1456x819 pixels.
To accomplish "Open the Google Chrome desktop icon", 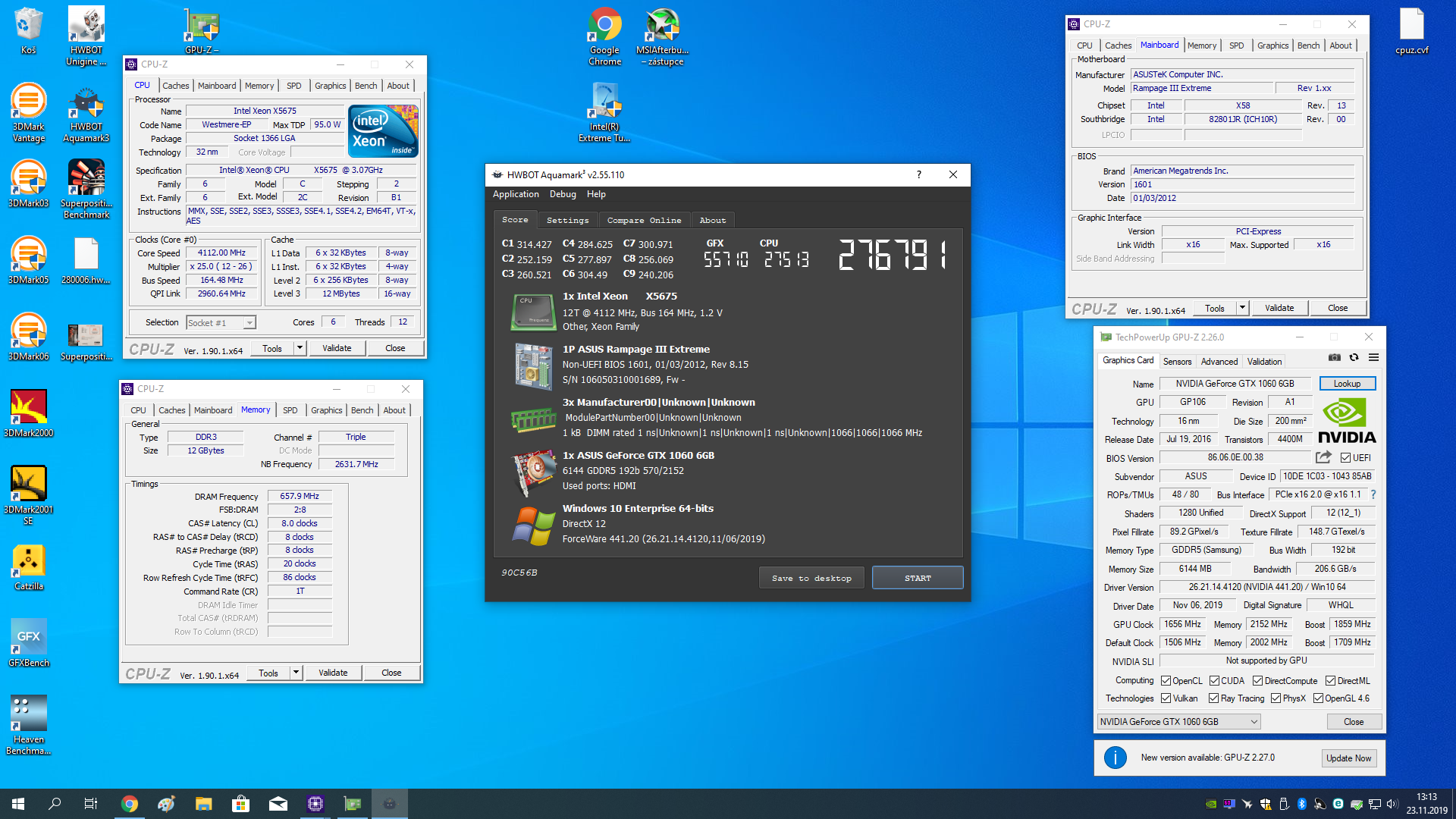I will click(x=604, y=36).
